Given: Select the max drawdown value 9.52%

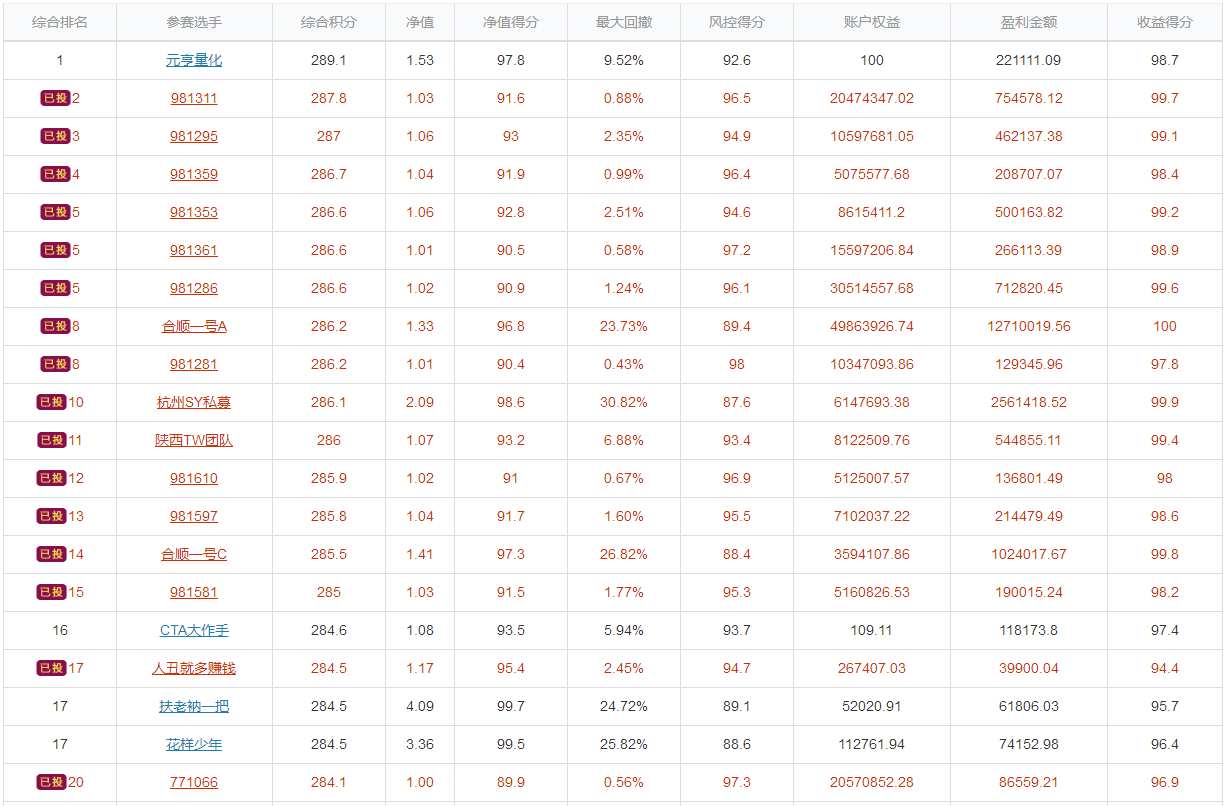Looking at the screenshot, I should click(x=624, y=60).
